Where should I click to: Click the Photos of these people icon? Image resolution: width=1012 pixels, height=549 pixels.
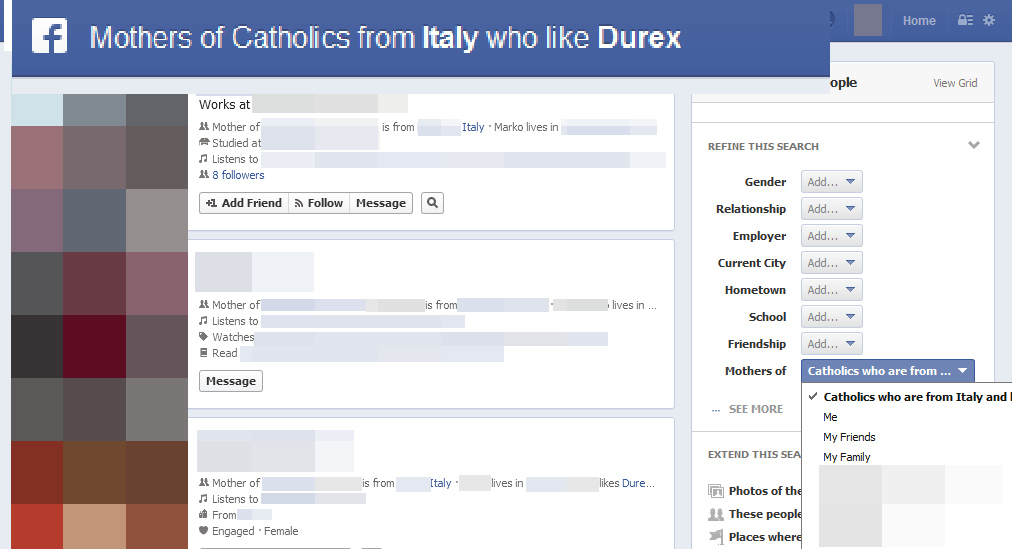tap(716, 491)
